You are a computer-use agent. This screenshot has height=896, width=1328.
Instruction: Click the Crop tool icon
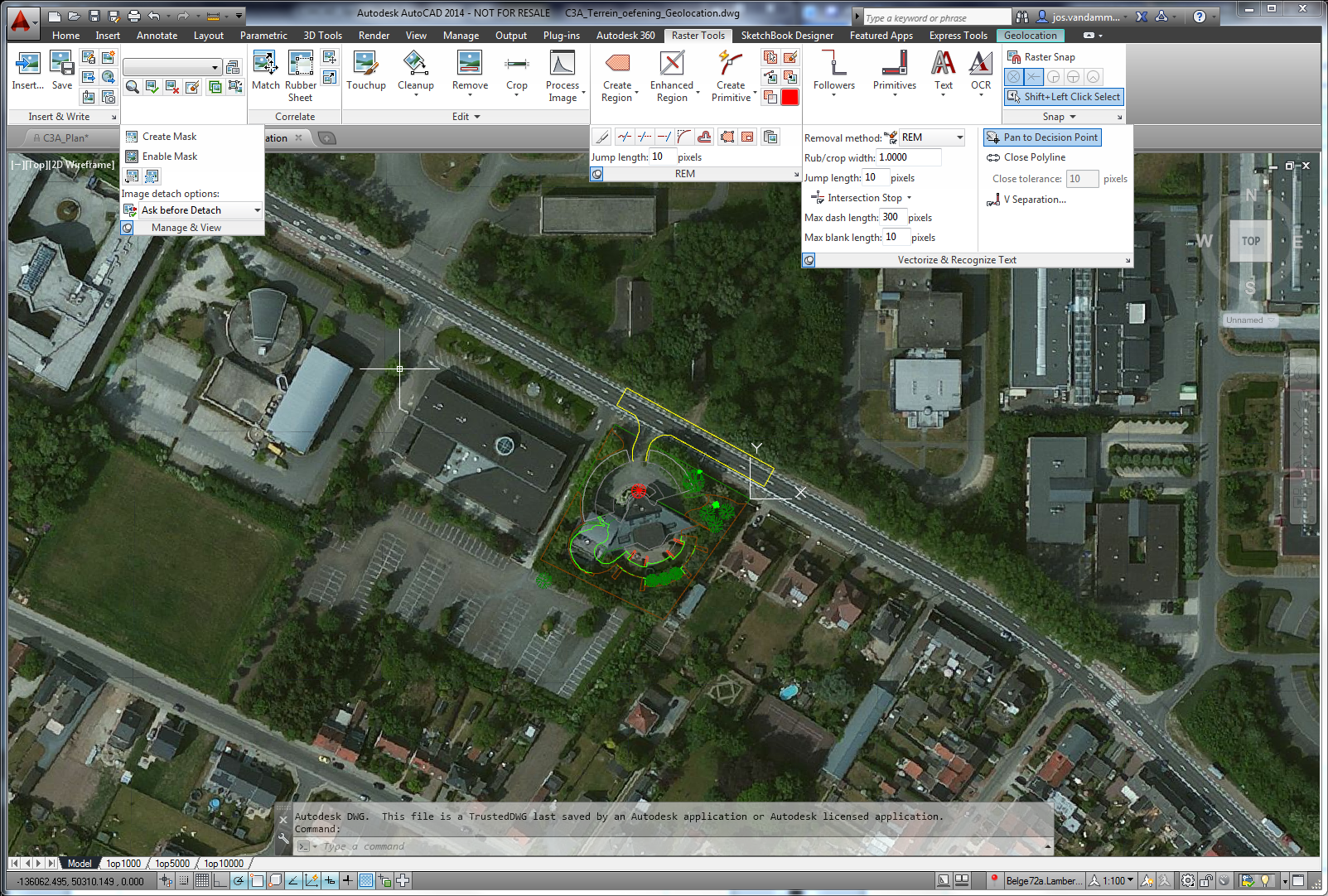(x=517, y=63)
